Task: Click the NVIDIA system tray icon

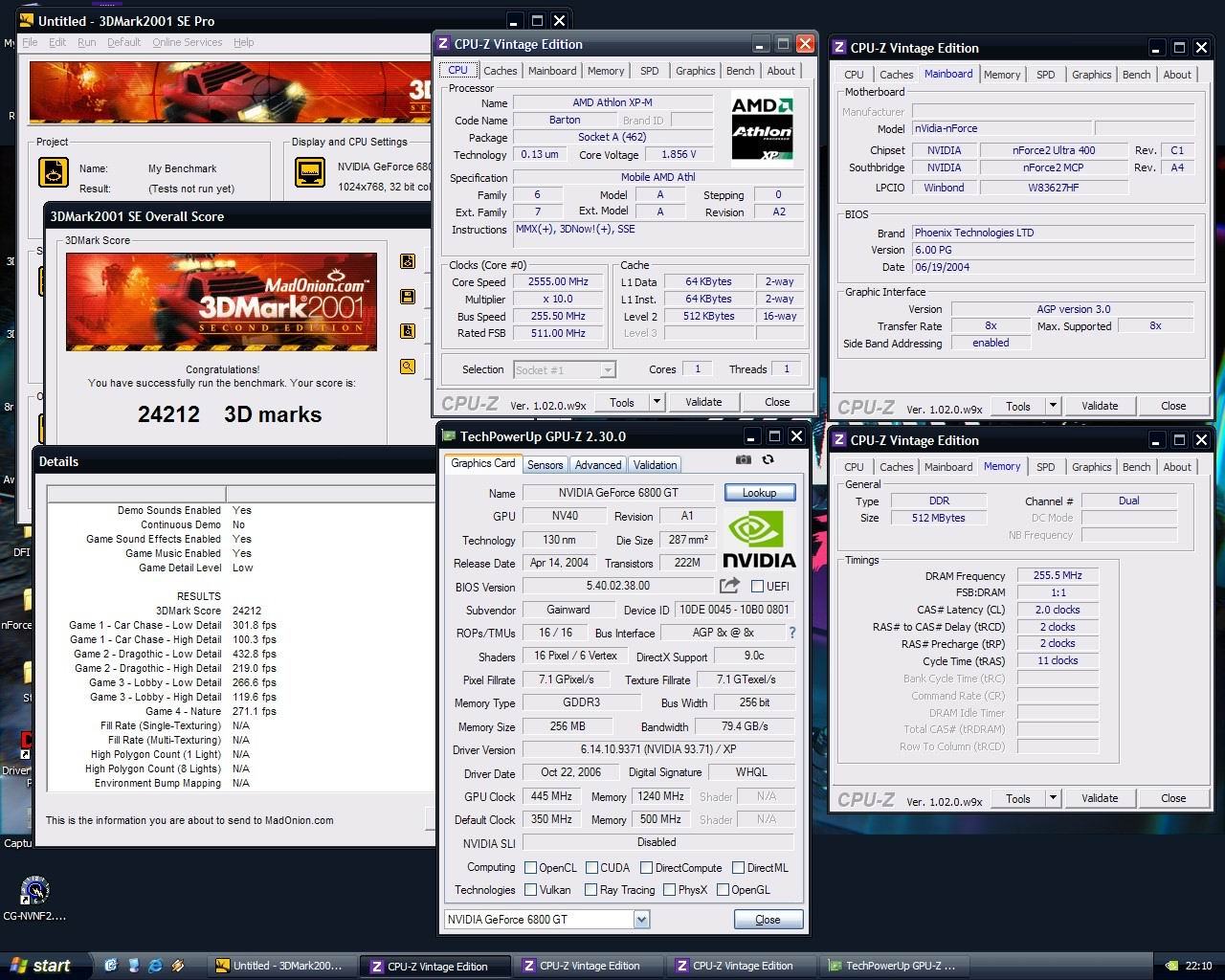Action: (1171, 966)
